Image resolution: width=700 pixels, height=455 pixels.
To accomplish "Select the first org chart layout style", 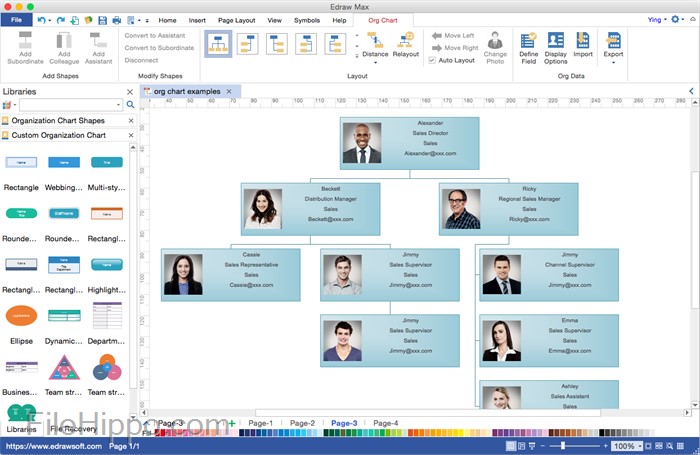I will click(x=218, y=43).
